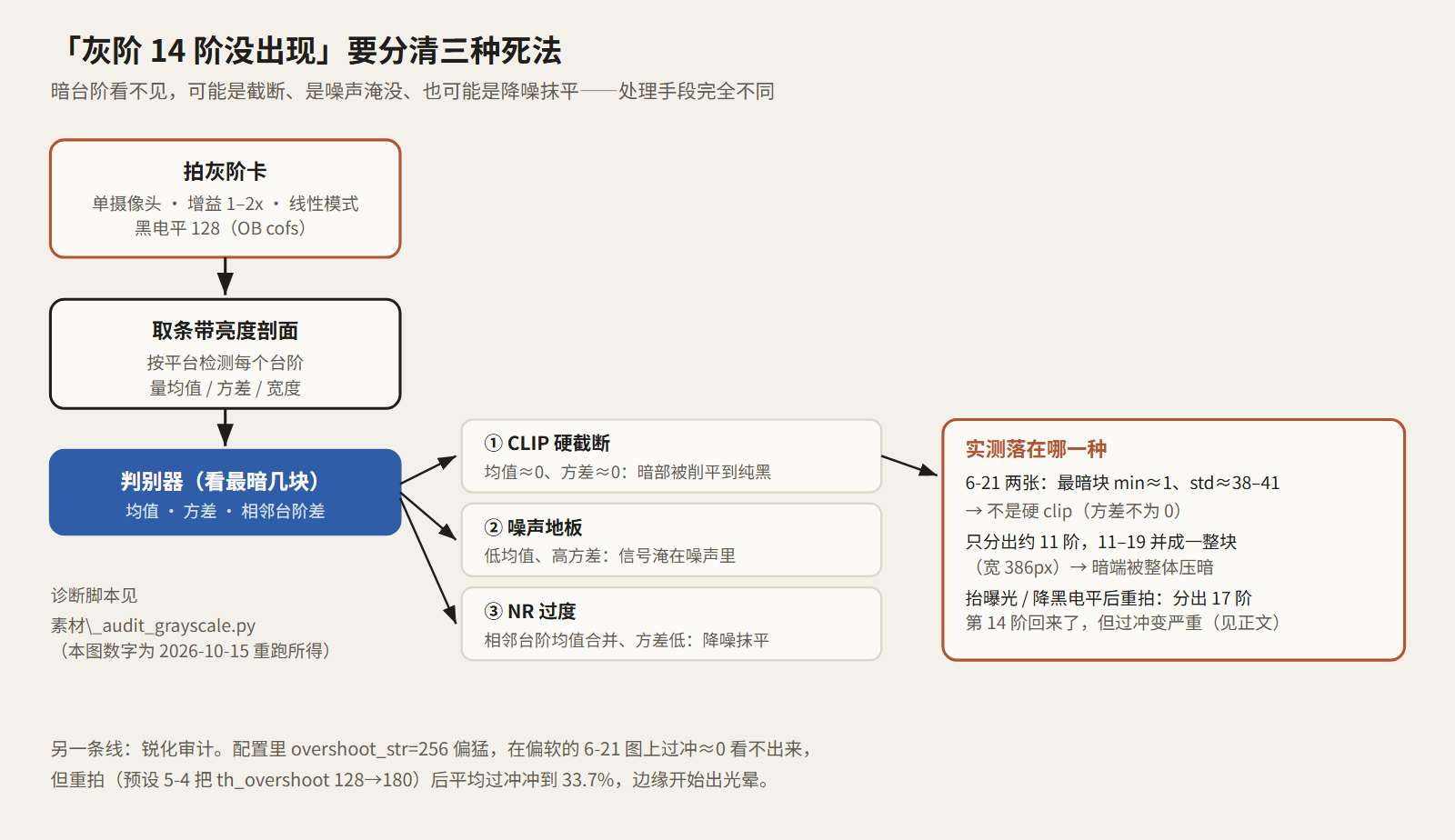Click the line → 不是硬 clip（方差不为 0）
The height and width of the screenshot is (840, 1455).
(x=1073, y=511)
